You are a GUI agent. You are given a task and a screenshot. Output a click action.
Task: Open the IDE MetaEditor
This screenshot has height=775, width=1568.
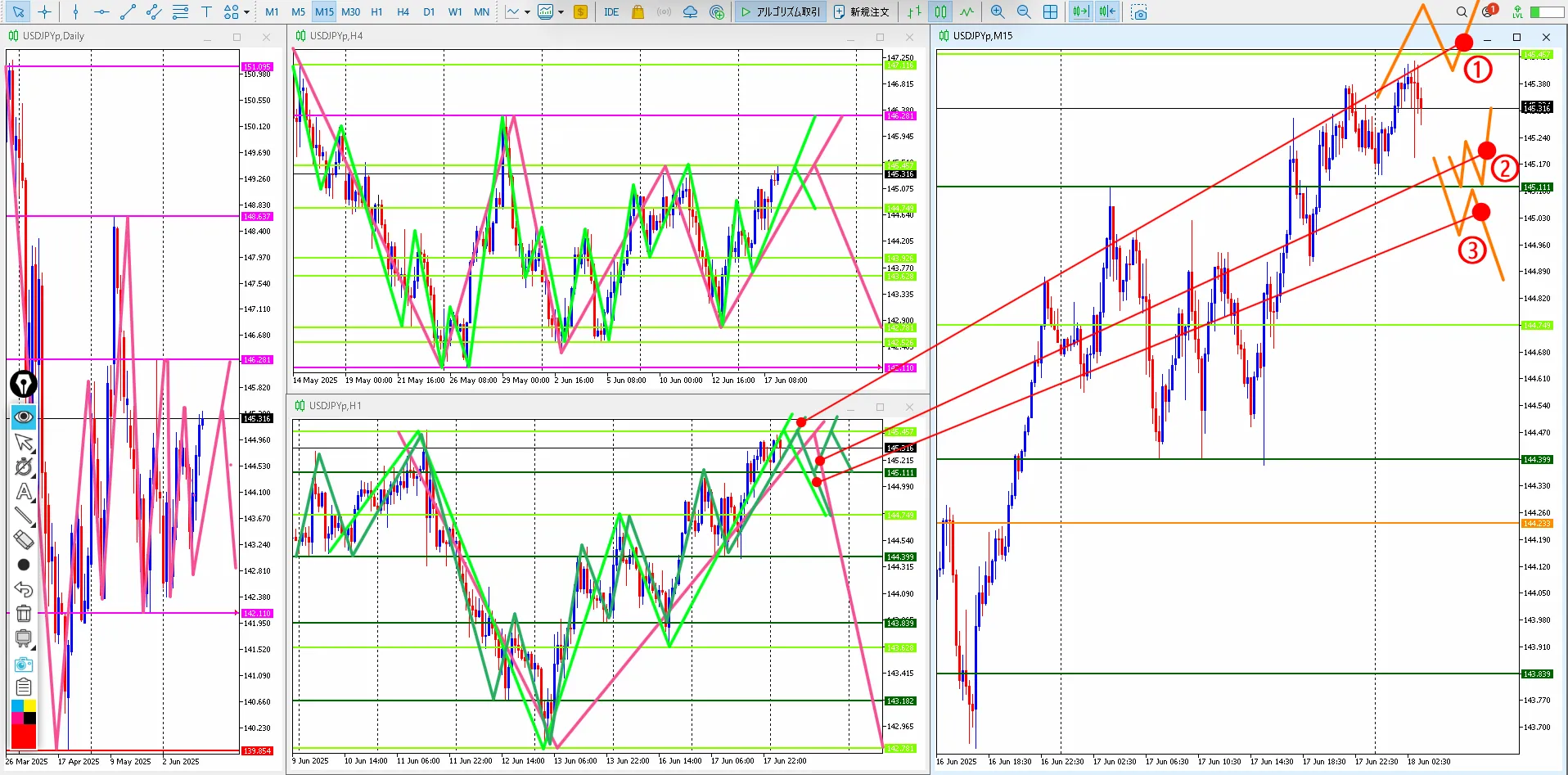coord(611,11)
